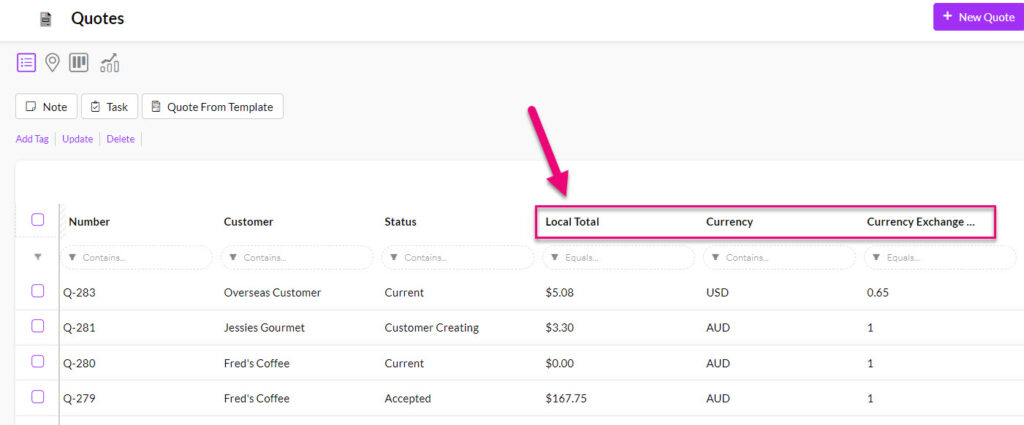
Task: Toggle the select-all checkbox in header
Action: [38, 220]
